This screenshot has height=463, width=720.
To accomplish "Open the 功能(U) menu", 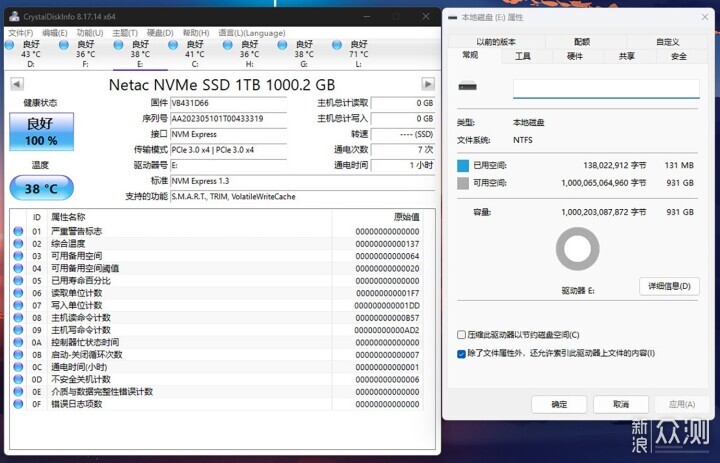I will tap(90, 33).
